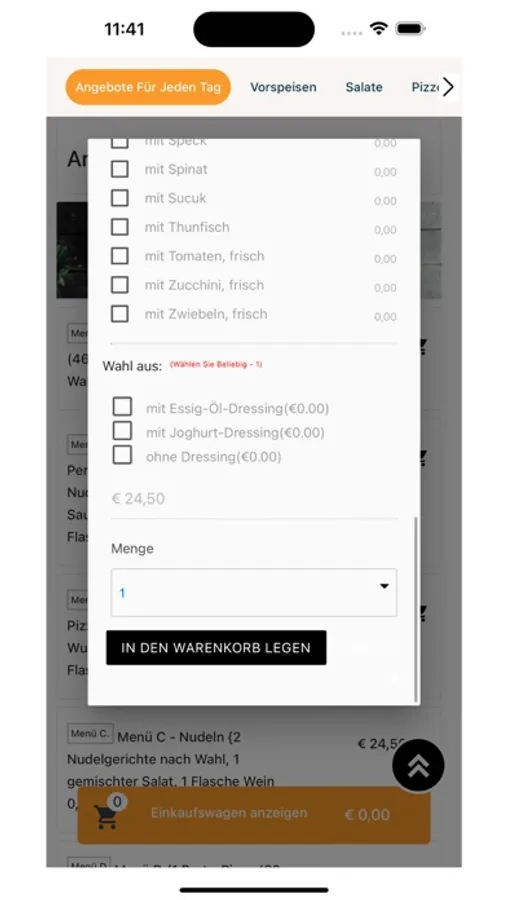507x900 pixels.
Task: Select mit Tomaten, frisch checkbox
Action: click(x=119, y=255)
